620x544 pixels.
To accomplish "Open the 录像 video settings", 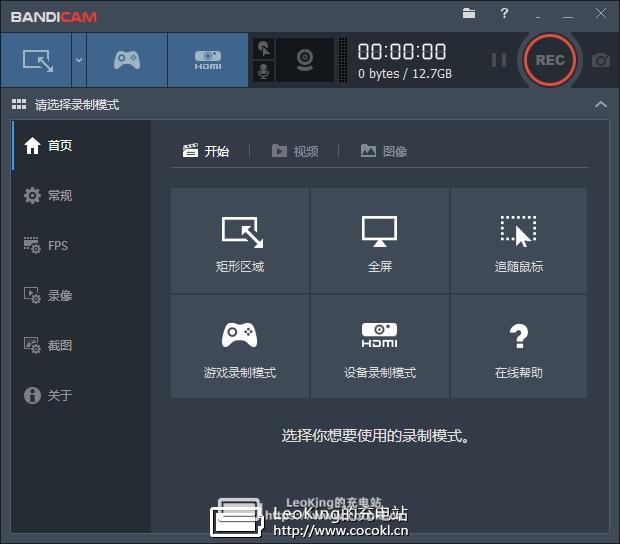I will (81, 295).
